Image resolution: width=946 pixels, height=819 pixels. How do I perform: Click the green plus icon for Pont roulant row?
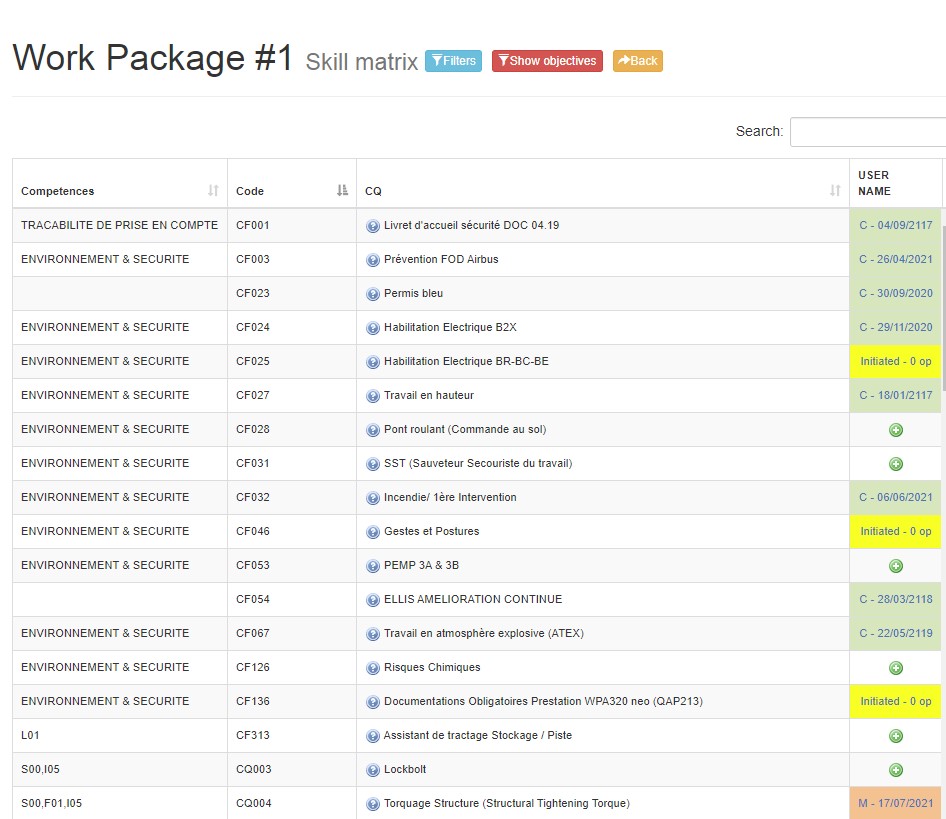point(896,430)
